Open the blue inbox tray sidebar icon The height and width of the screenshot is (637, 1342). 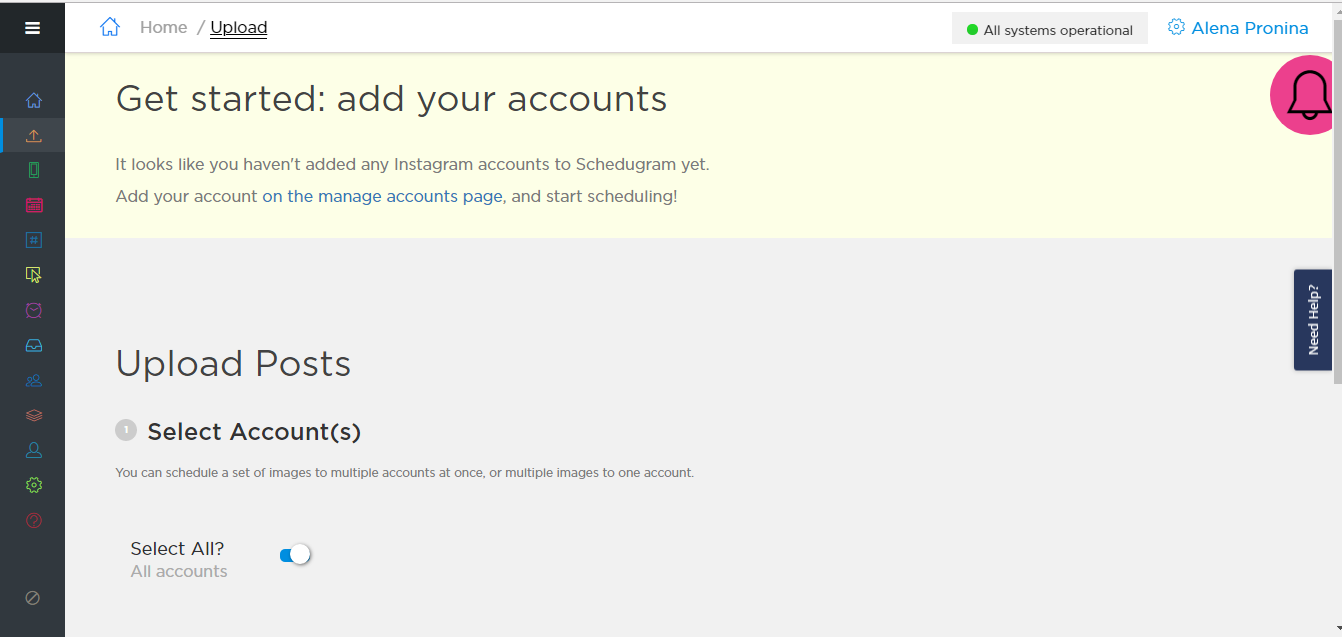33,345
